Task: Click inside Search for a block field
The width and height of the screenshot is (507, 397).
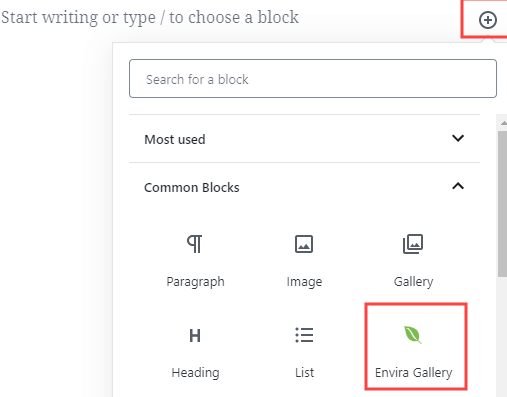Action: point(313,79)
